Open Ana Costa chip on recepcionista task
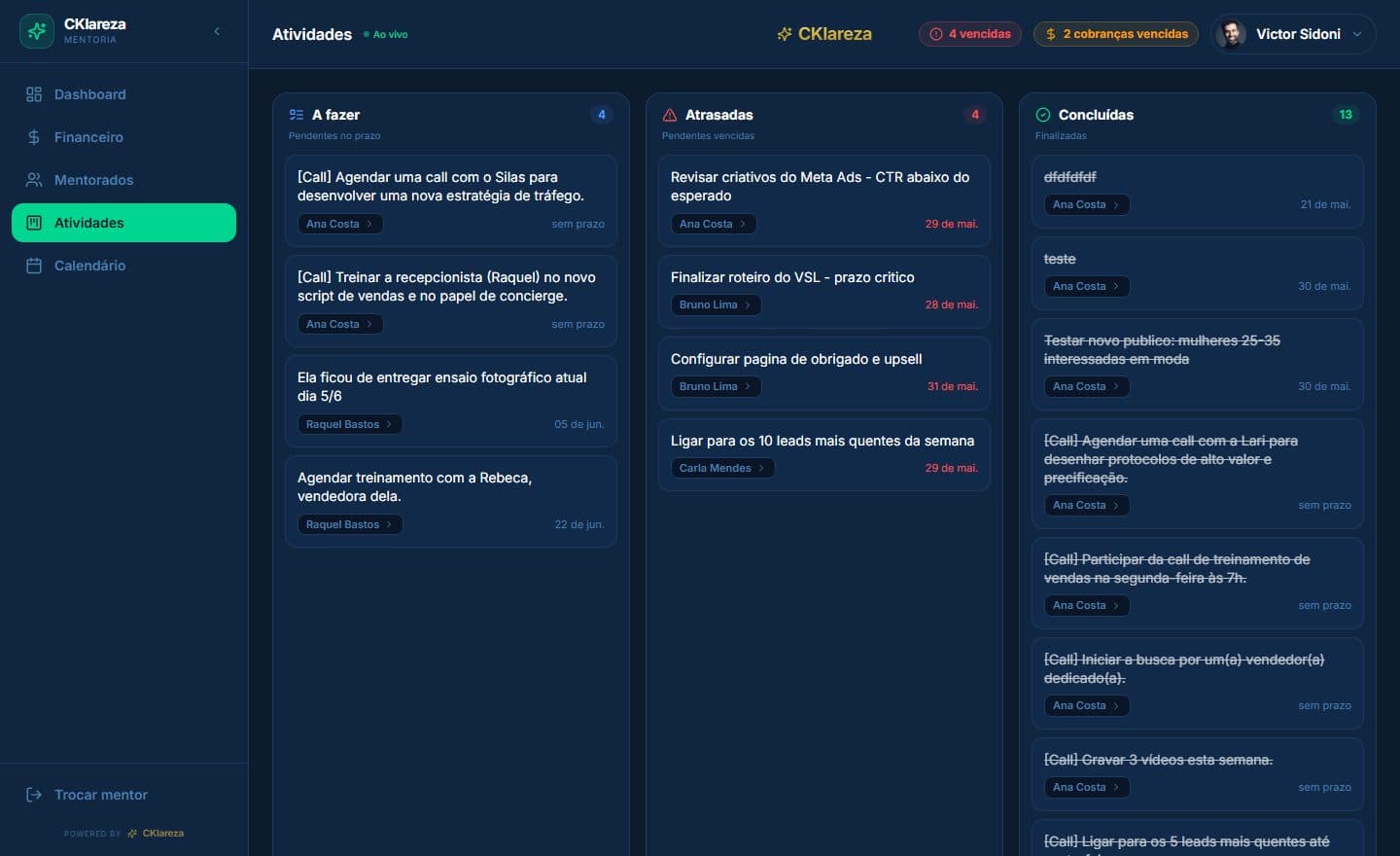This screenshot has width=1400, height=856. pyautogui.click(x=339, y=324)
